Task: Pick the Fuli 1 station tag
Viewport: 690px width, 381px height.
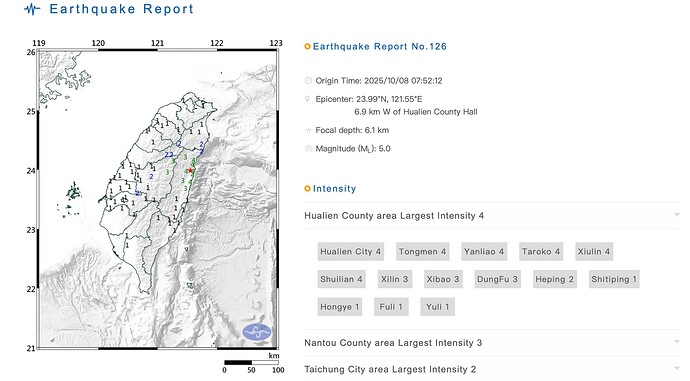Action: click(x=391, y=307)
